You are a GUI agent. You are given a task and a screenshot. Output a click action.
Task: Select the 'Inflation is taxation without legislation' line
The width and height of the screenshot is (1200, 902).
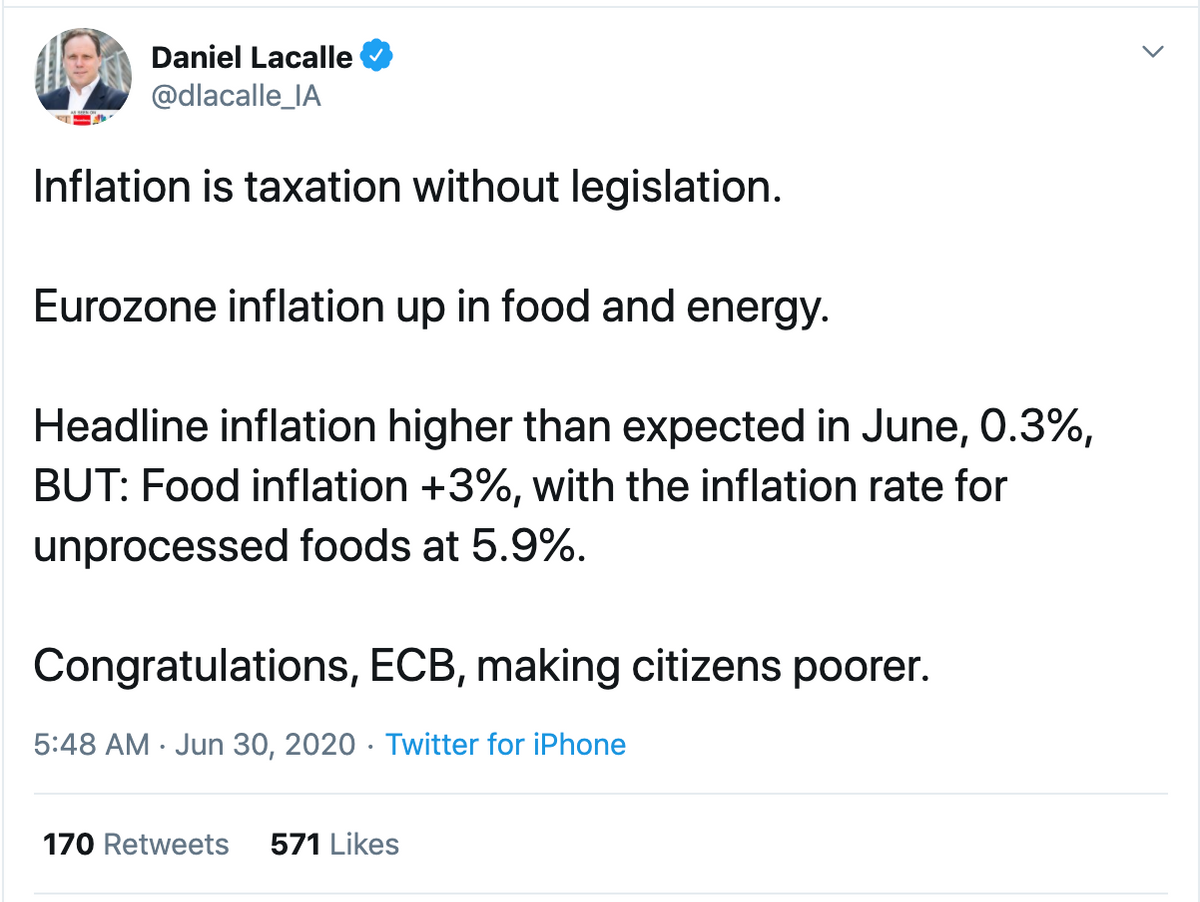click(x=407, y=188)
